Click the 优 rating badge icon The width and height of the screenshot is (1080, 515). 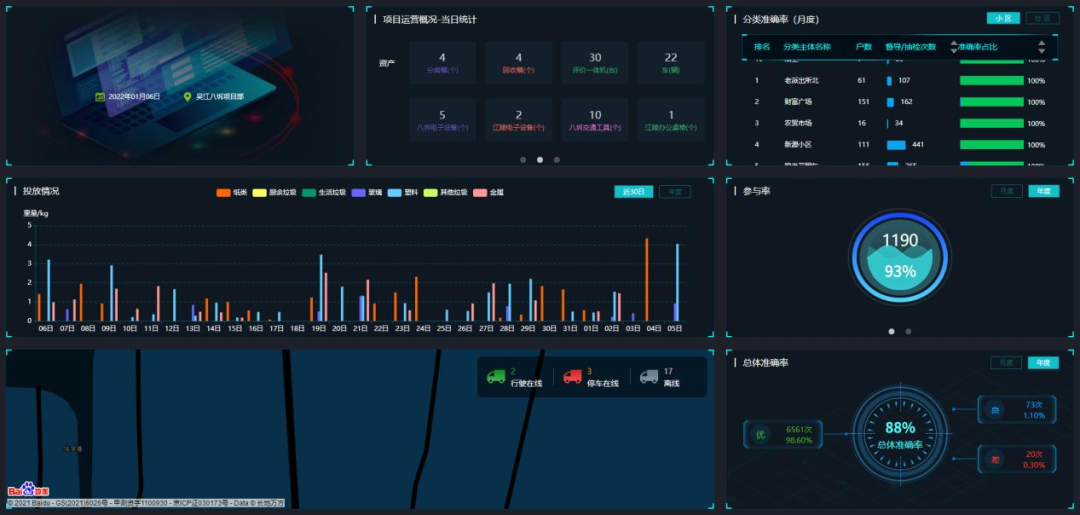(x=760, y=434)
